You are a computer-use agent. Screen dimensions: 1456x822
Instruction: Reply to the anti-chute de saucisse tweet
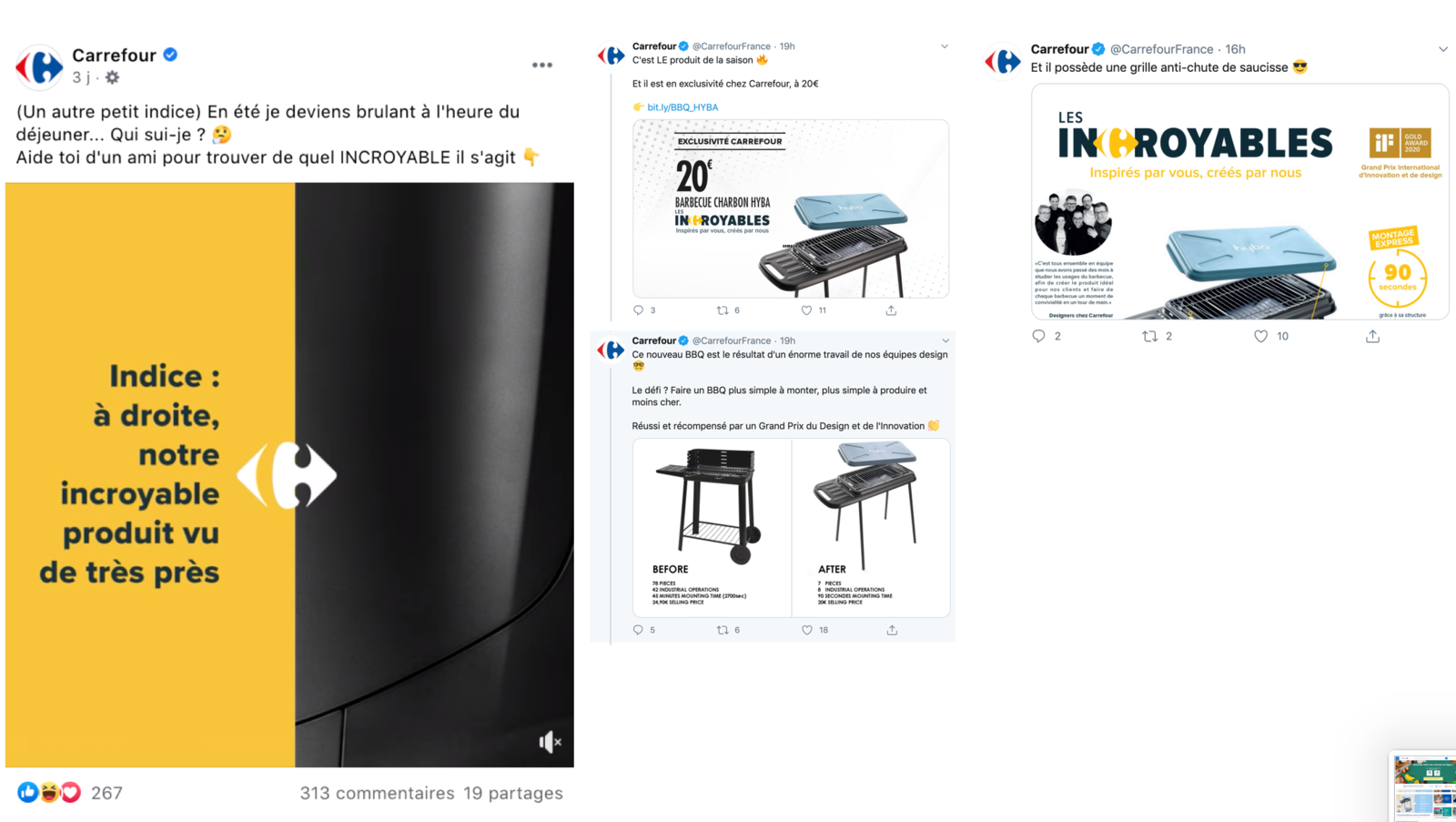1038,336
